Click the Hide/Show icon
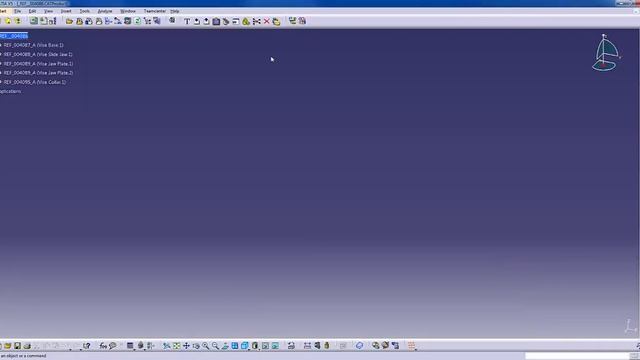This screenshot has width=640, height=360. (265, 346)
